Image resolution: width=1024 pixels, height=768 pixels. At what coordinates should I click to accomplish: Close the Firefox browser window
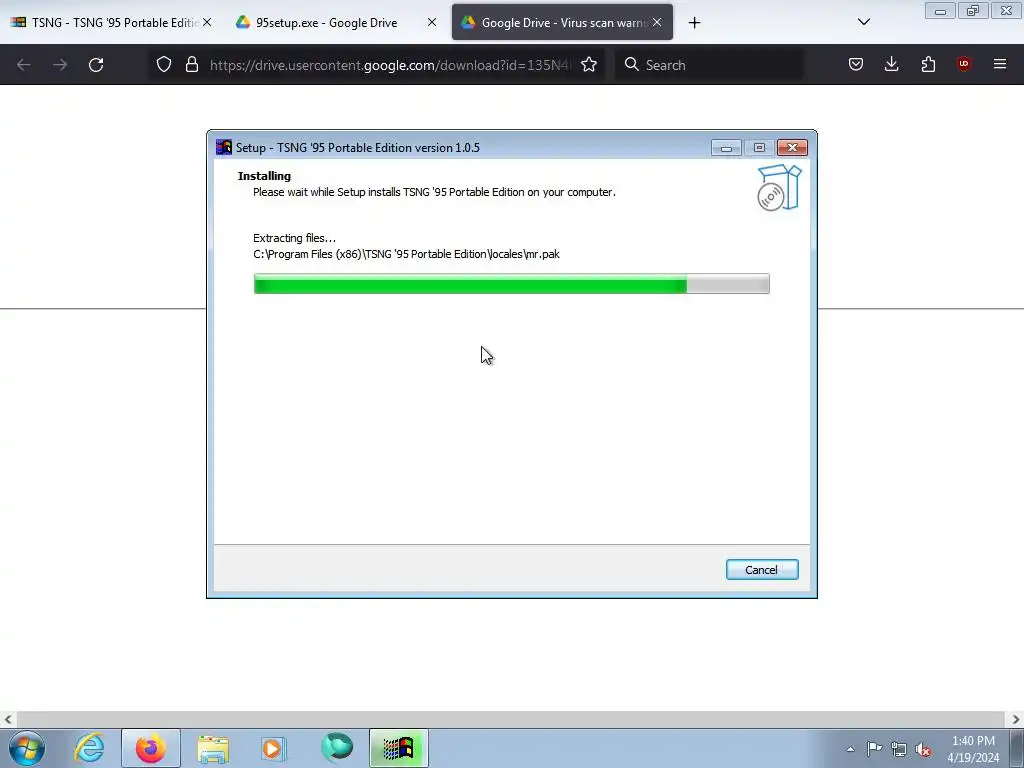(x=1006, y=11)
